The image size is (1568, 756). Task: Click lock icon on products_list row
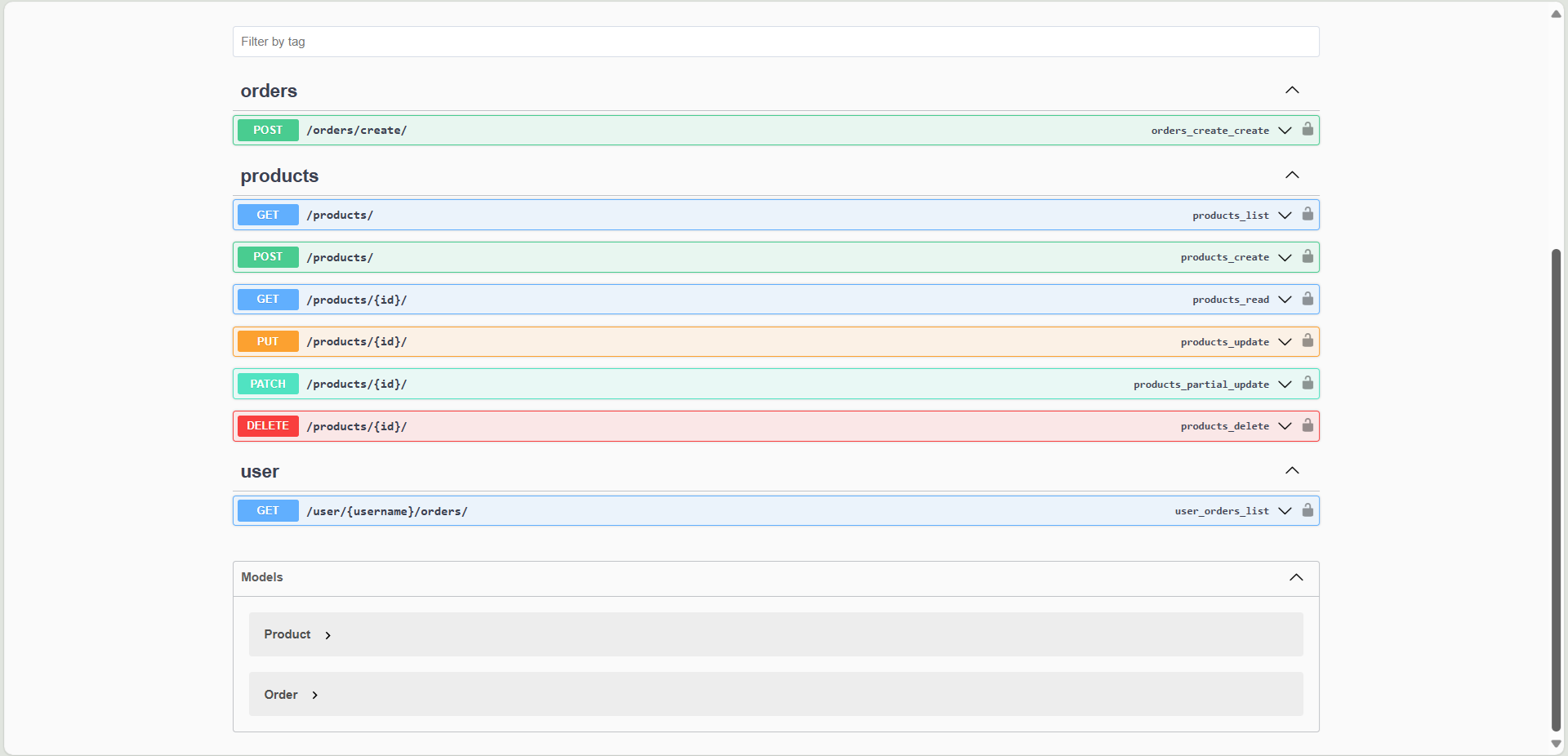click(1307, 214)
